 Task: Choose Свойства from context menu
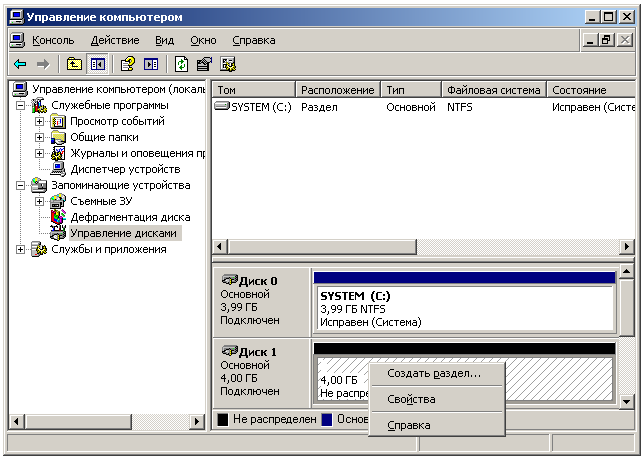437,399
